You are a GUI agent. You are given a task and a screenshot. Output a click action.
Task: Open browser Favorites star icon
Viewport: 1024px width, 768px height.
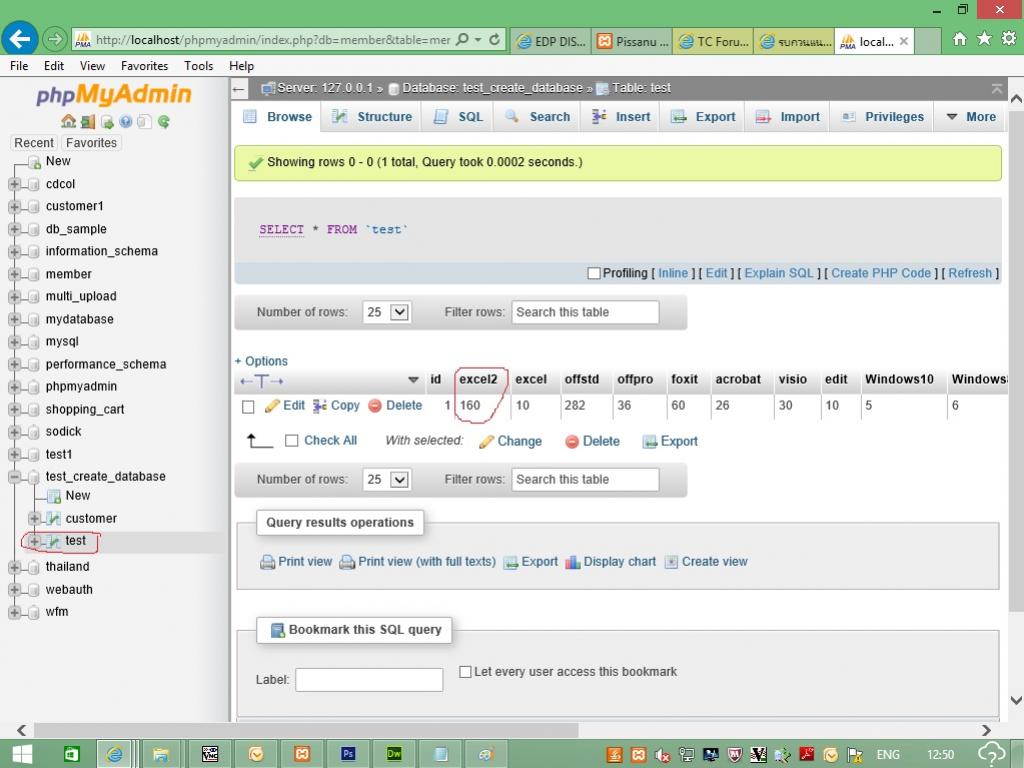coord(984,39)
